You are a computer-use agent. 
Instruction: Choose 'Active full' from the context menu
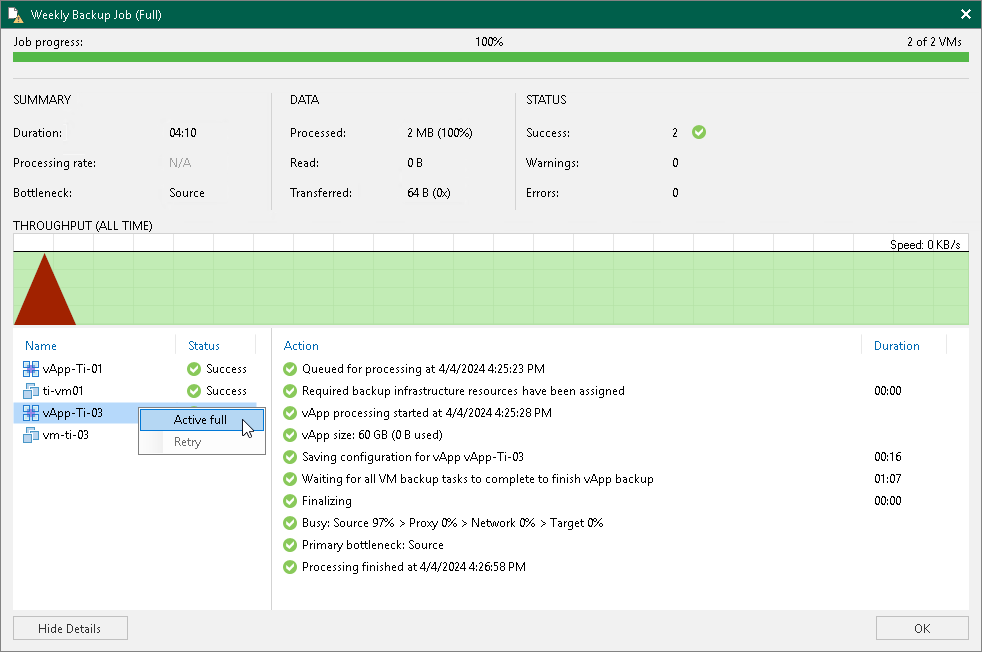pyautogui.click(x=199, y=420)
